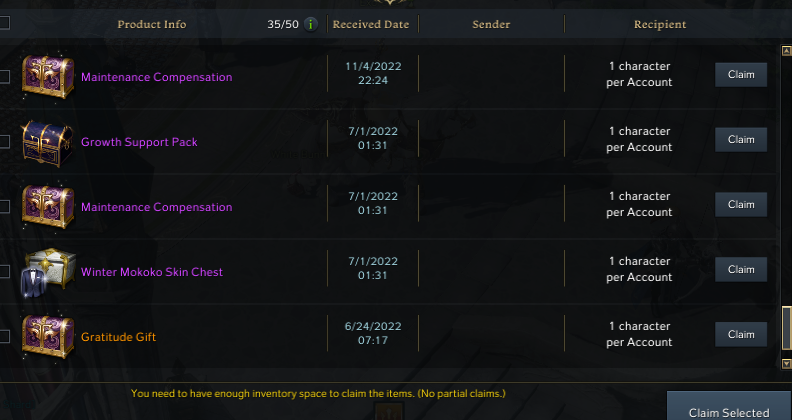Click the scroll down arrow of the list
The image size is (792, 420).
tap(786, 363)
